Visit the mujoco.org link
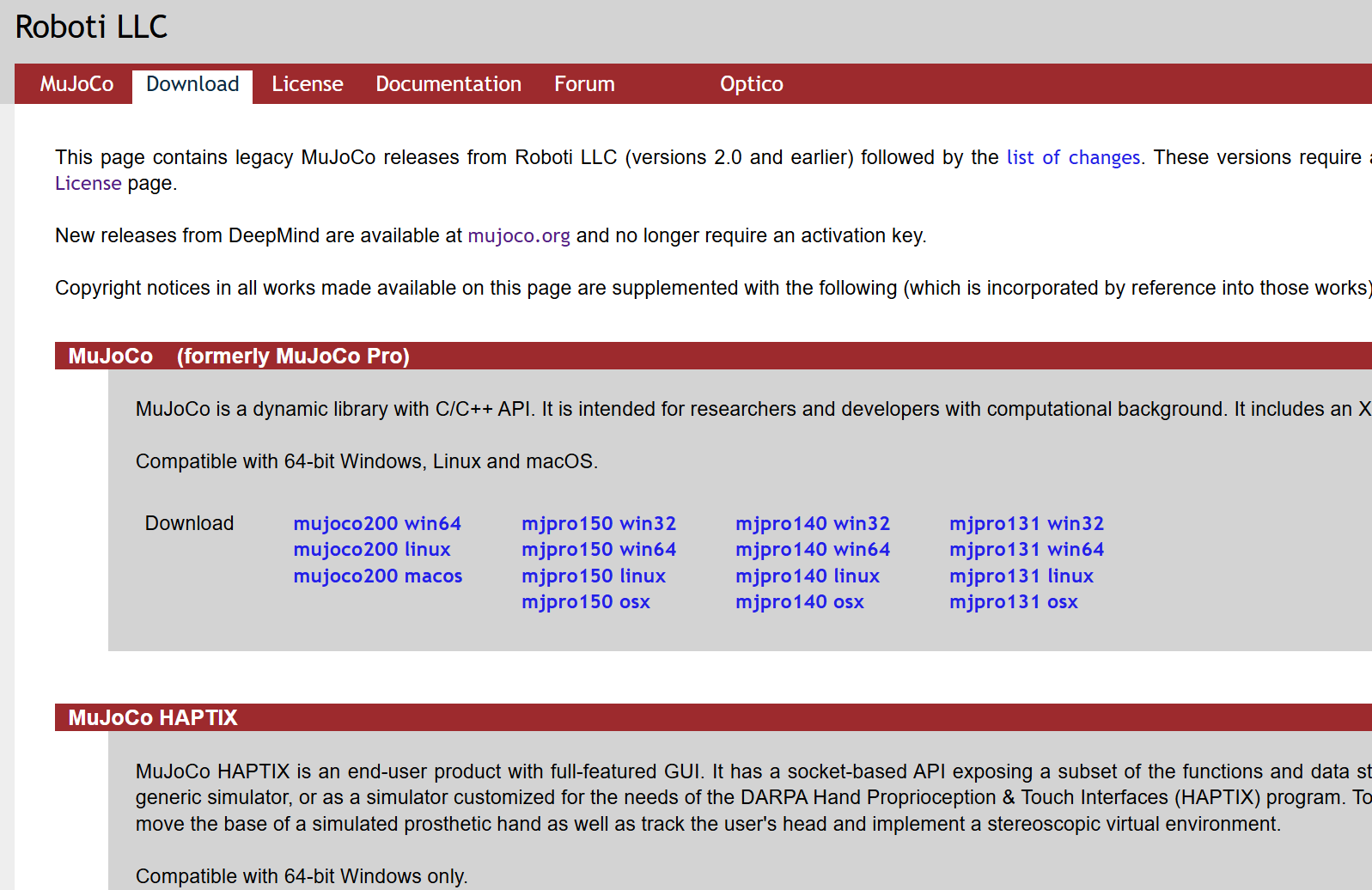The image size is (1372, 890). [x=519, y=235]
